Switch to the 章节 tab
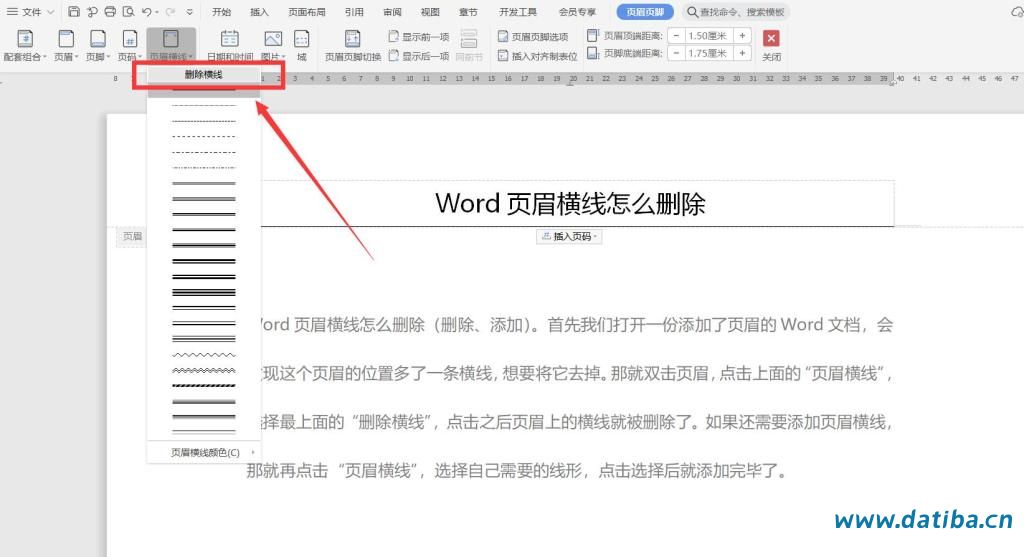1024x557 pixels. click(x=468, y=12)
